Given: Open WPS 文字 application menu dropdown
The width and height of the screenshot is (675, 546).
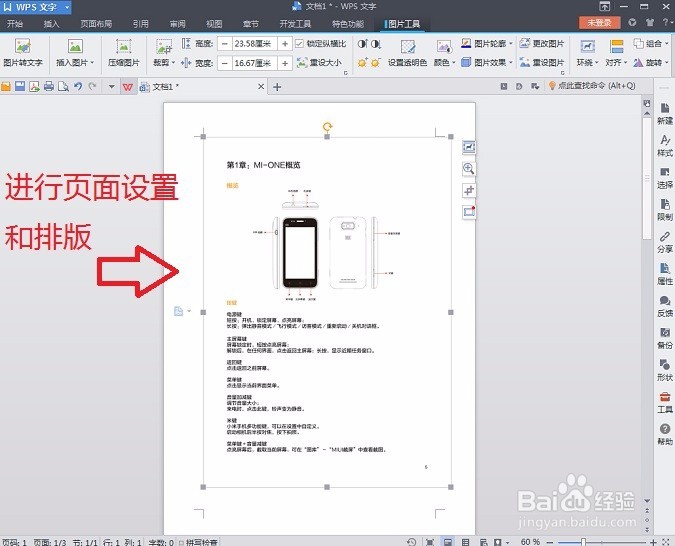Looking at the screenshot, I should tap(67, 7).
